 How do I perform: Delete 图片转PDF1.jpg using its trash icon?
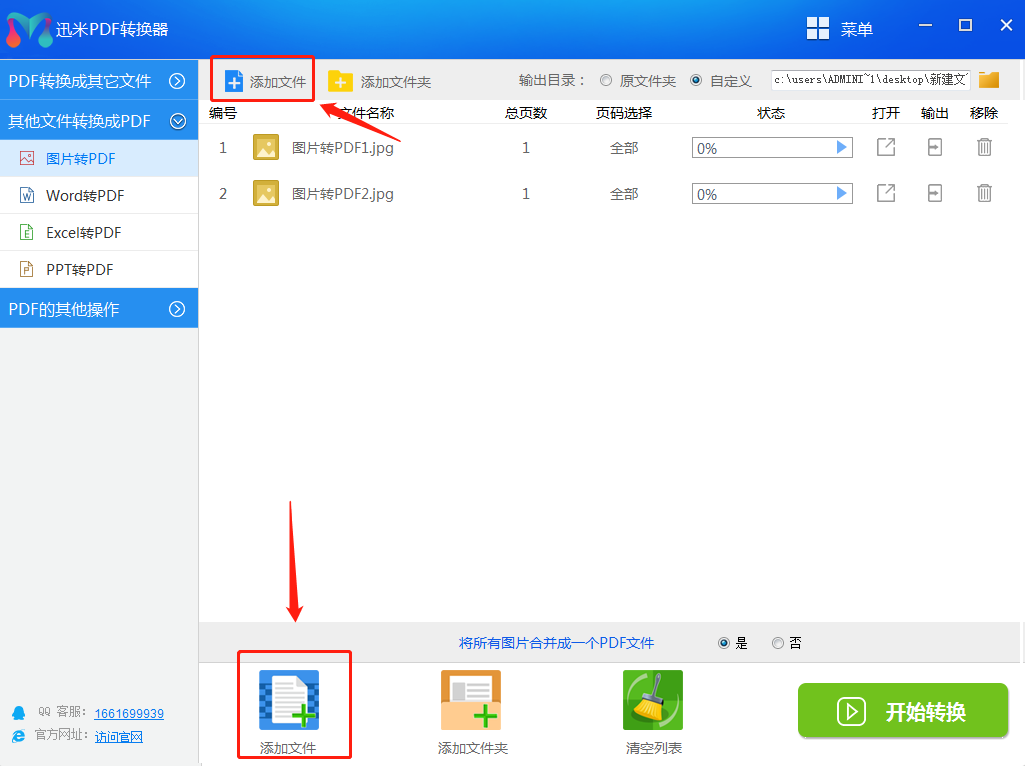coord(984,148)
